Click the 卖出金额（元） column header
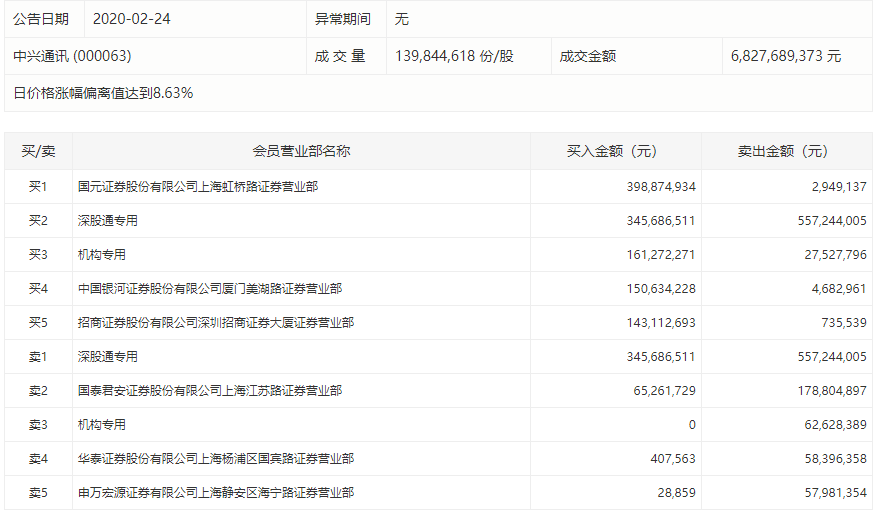Screen dimensions: 889x522 pyautogui.click(x=783, y=151)
